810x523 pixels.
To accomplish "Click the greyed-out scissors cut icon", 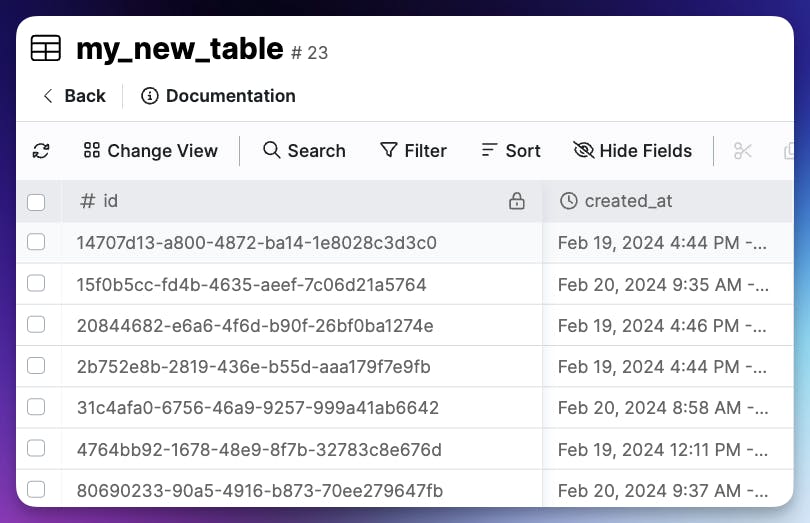I will point(742,151).
